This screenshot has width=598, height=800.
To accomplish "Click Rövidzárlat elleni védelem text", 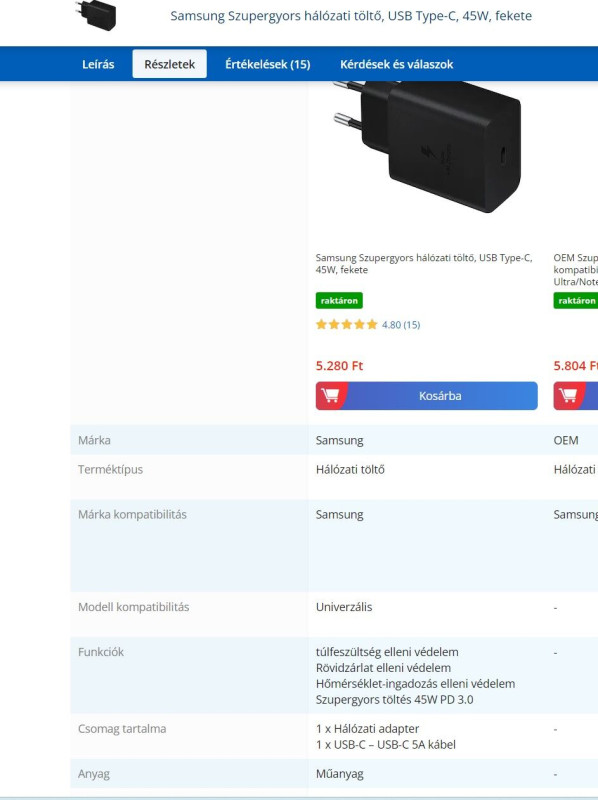I will 383,668.
